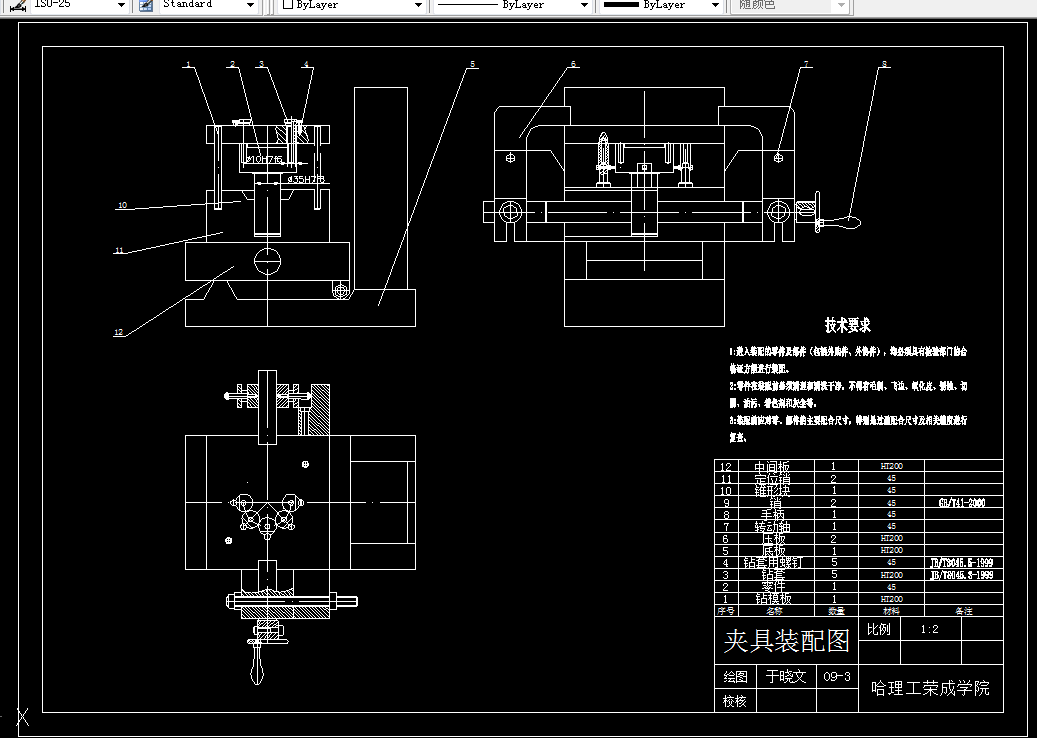Click the greyed plot style 随颜色 dropdown
Screen dimensions: 1037x738
click(790, 5)
